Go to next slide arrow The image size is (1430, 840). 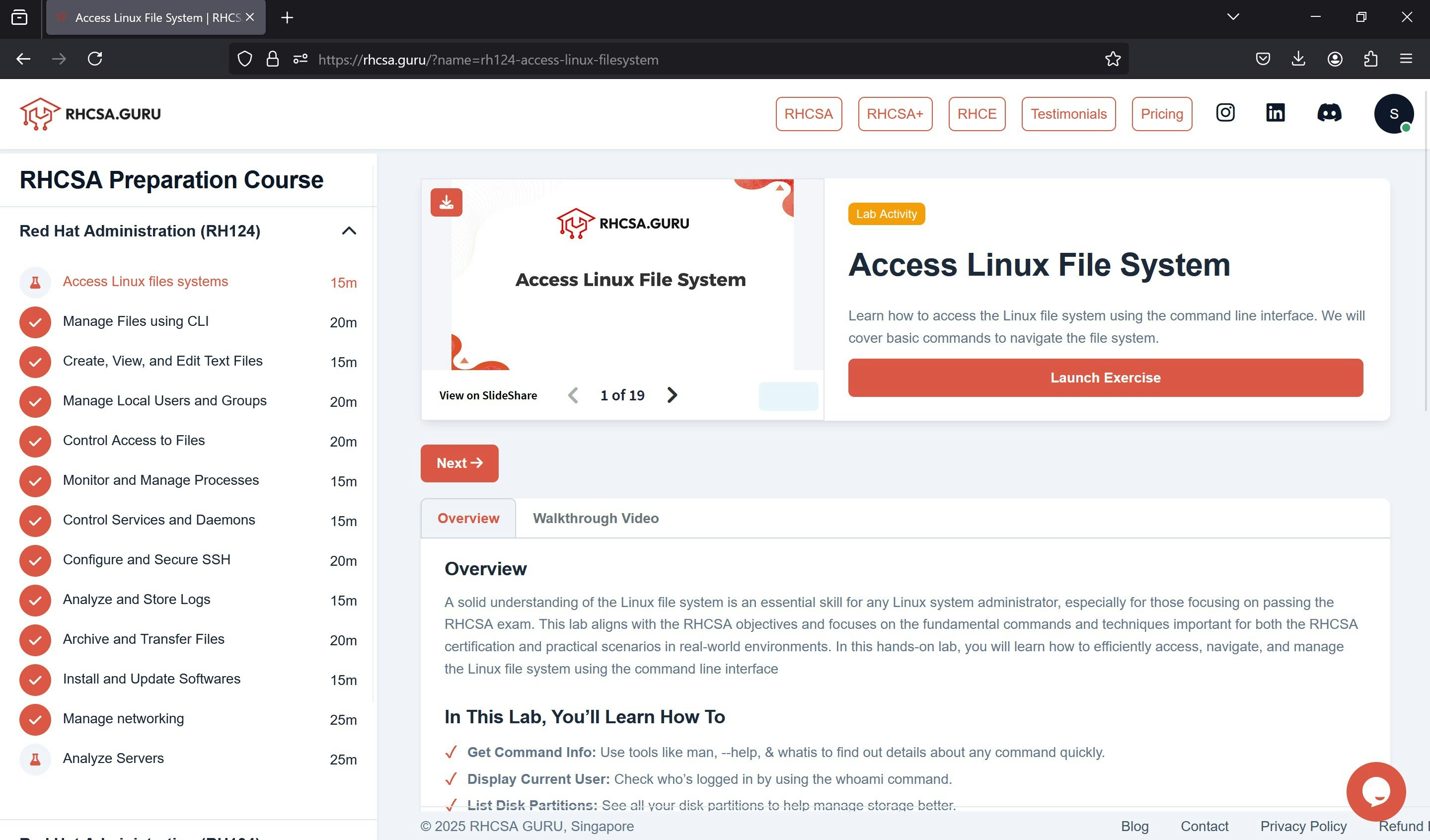[672, 395]
